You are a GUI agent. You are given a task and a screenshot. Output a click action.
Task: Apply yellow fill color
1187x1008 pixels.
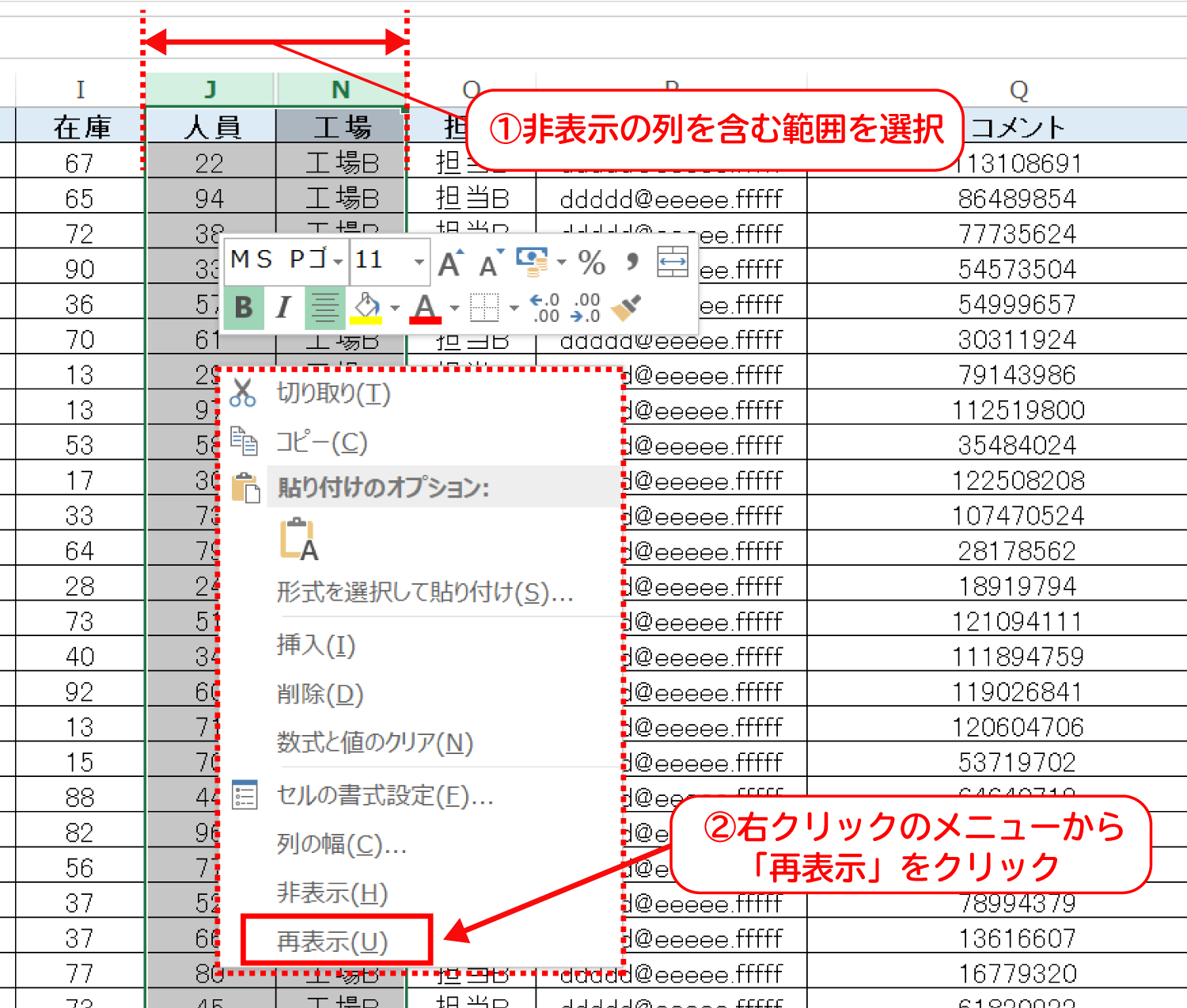[366, 307]
